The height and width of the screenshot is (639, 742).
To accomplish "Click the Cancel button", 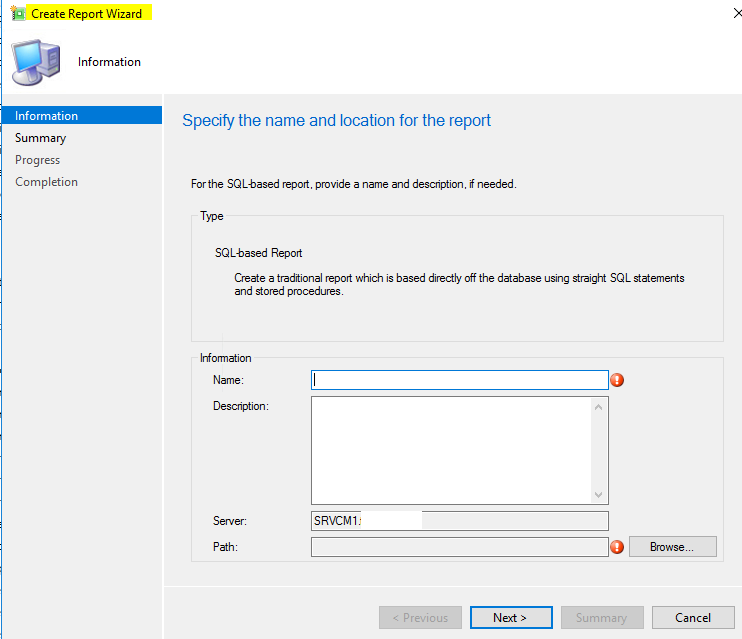I will (x=693, y=617).
